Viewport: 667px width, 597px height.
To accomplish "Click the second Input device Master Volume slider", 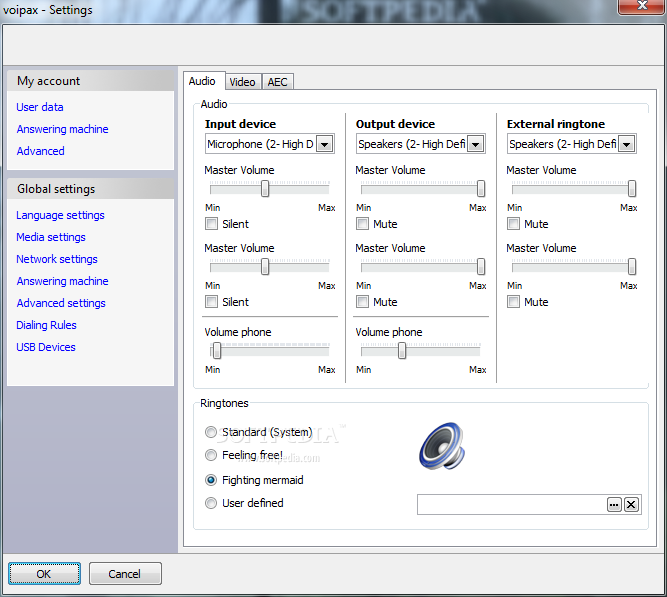I will pos(270,267).
